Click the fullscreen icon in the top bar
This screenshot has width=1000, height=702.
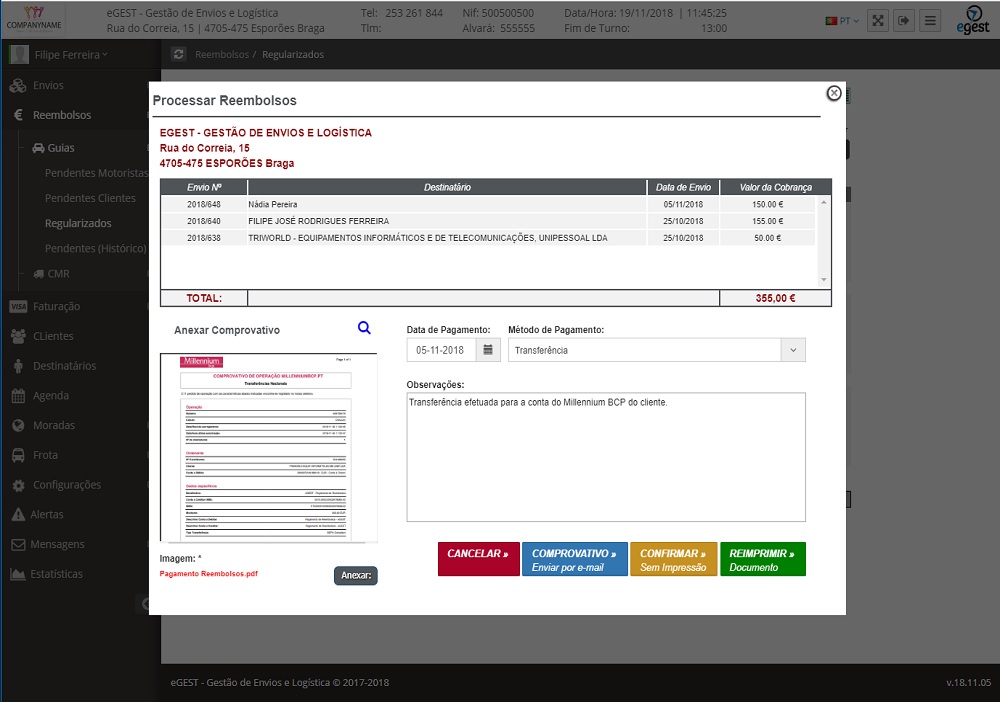(x=876, y=20)
